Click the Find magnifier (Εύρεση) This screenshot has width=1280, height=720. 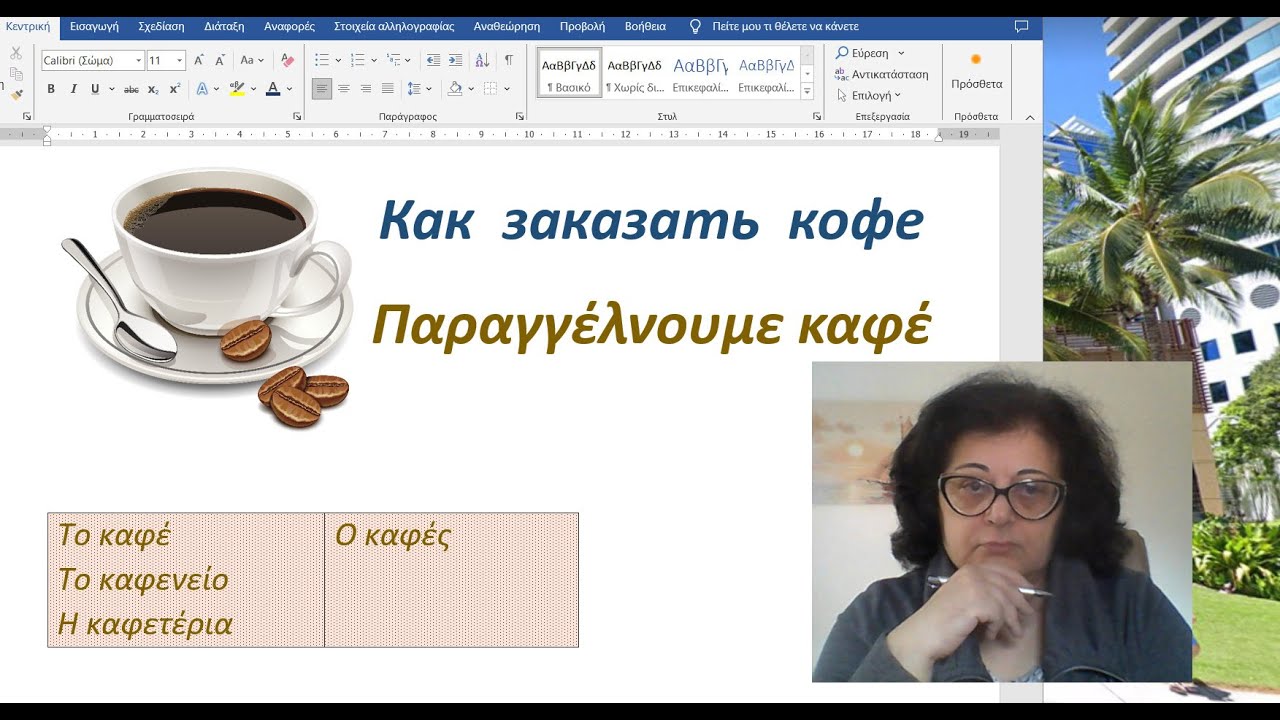842,53
